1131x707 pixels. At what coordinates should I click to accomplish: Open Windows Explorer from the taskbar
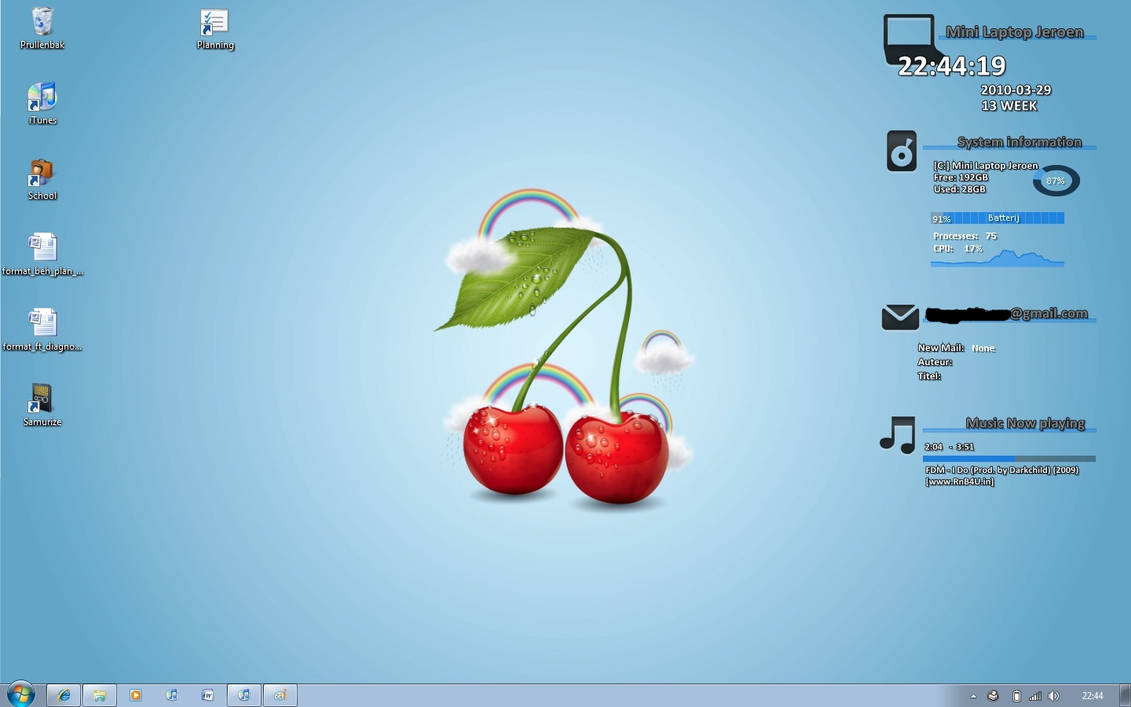coord(100,695)
